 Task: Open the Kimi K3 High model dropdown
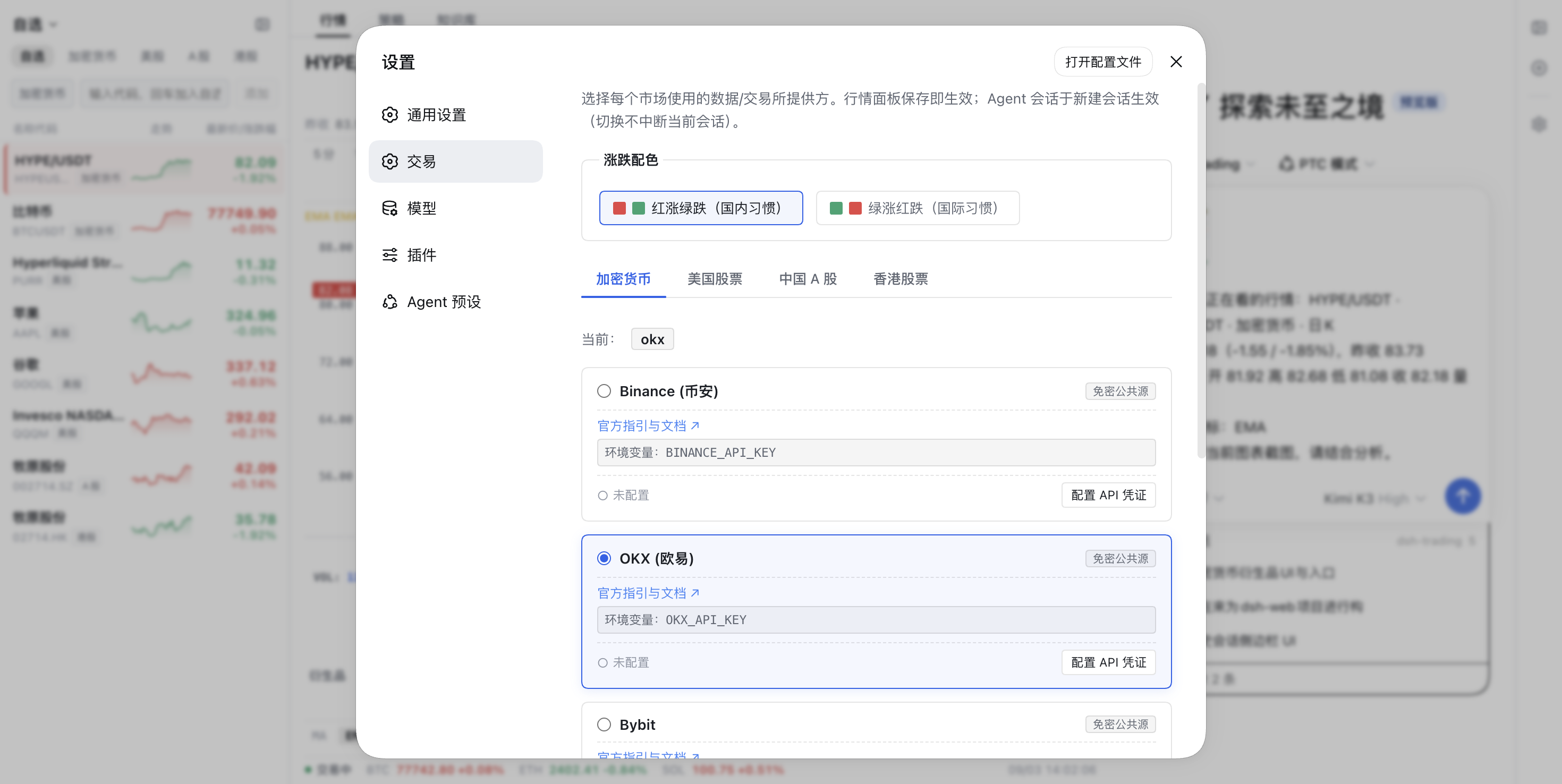(1373, 498)
